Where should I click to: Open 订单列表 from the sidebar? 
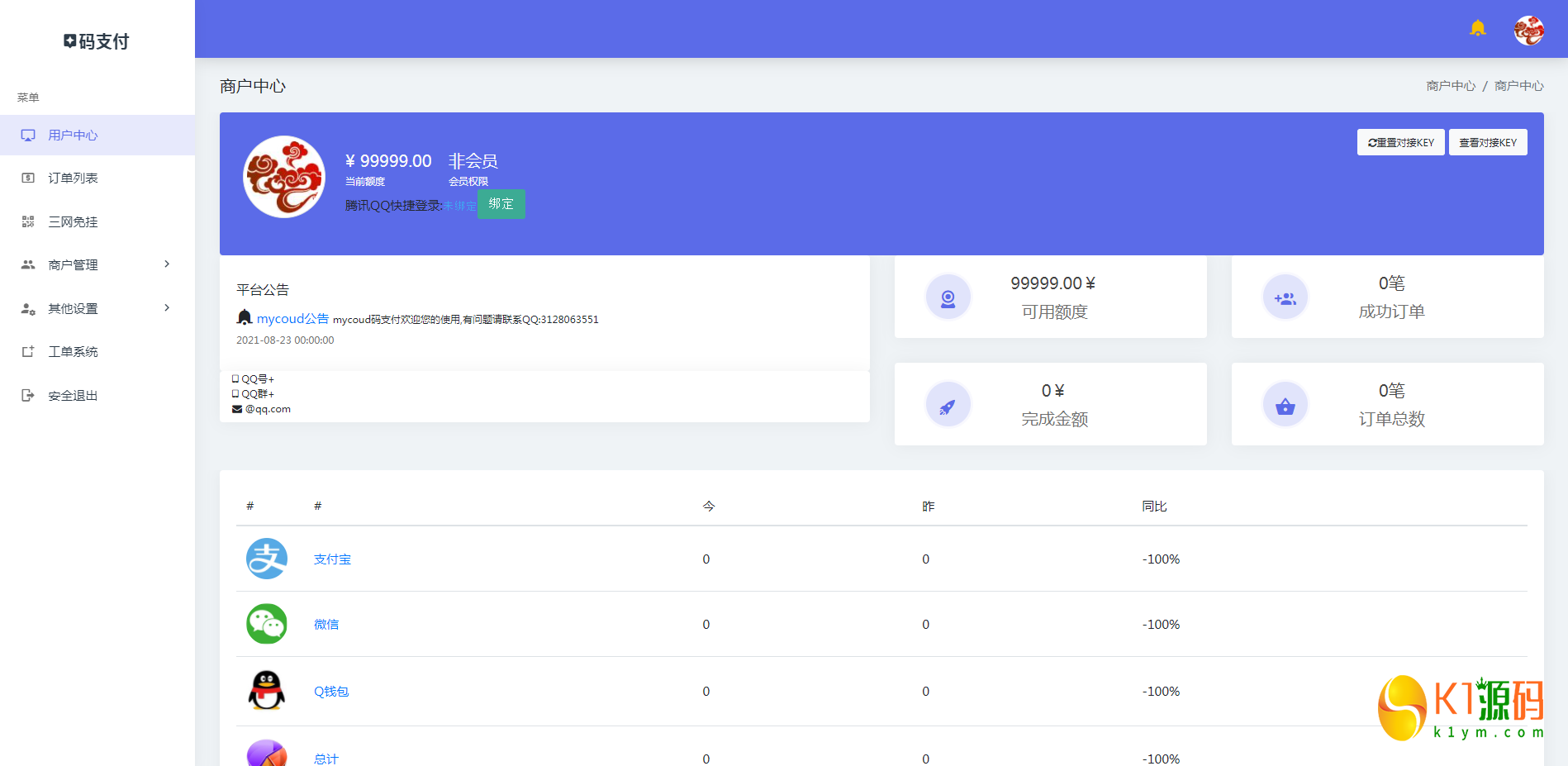tap(73, 178)
